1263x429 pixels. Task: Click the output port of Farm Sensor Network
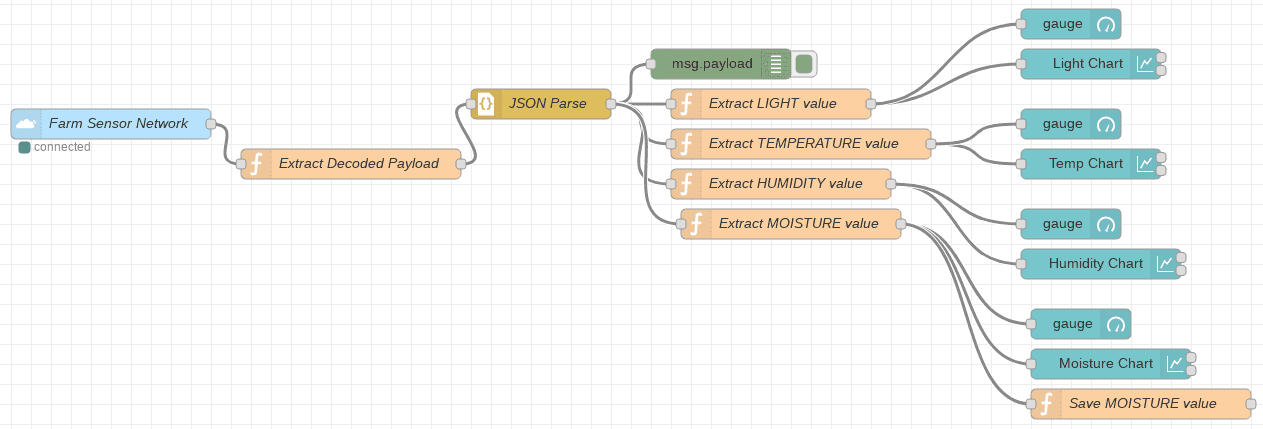click(x=211, y=124)
